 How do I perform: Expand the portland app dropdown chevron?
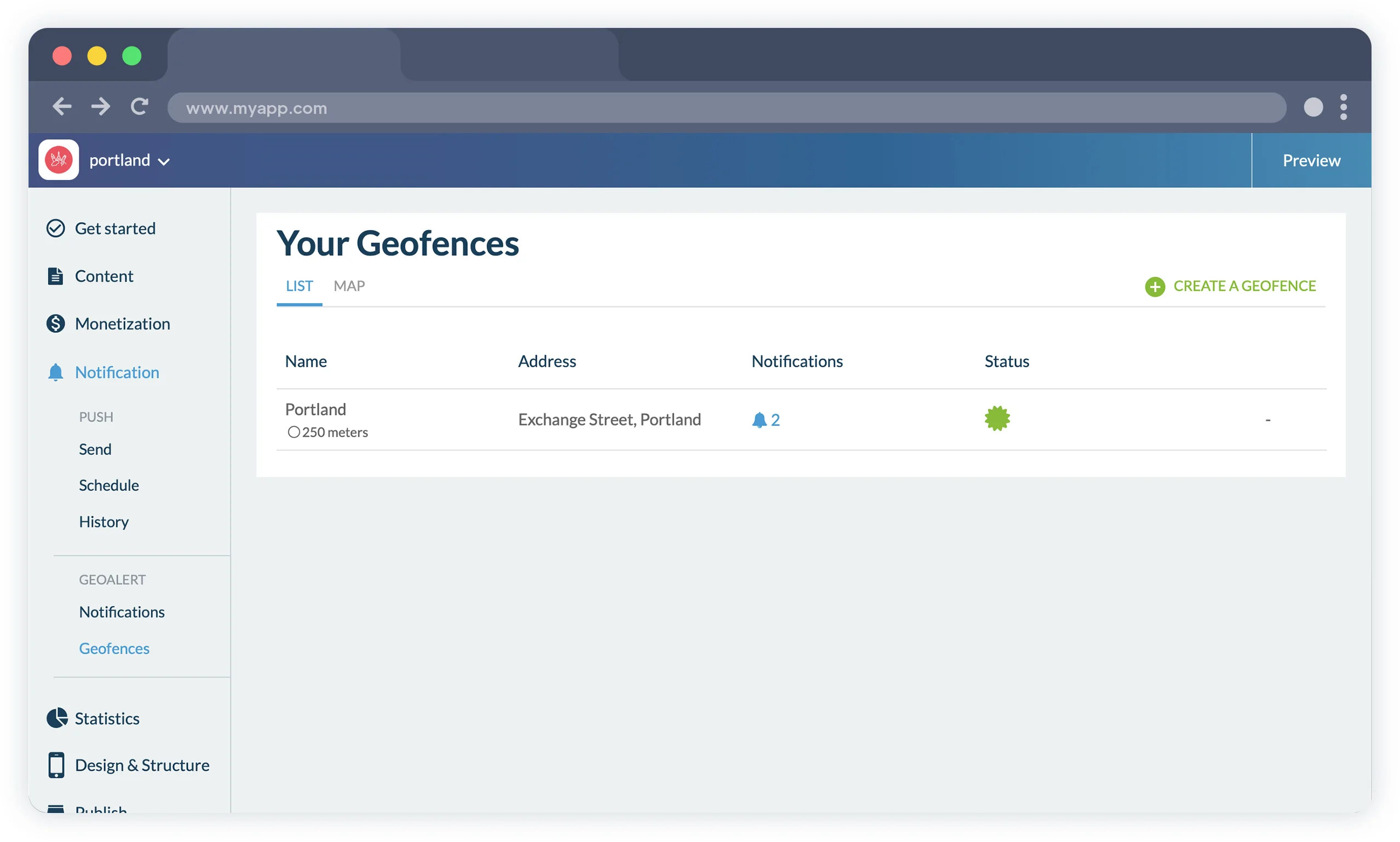(x=164, y=162)
